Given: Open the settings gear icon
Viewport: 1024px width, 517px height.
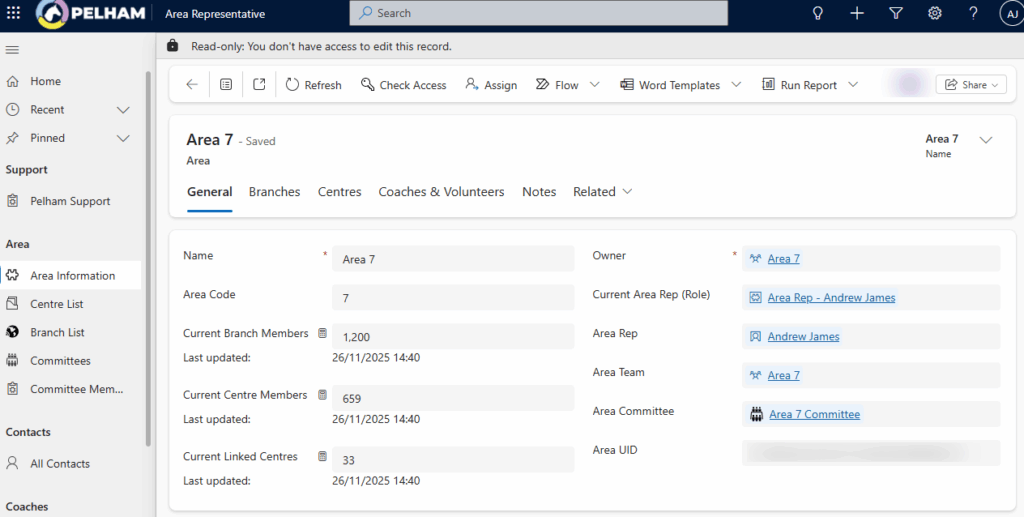Looking at the screenshot, I should (935, 13).
